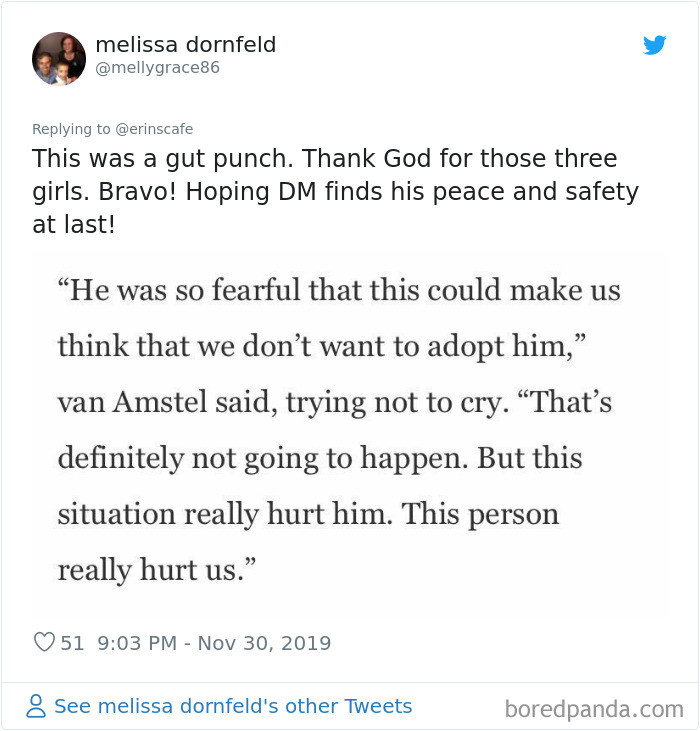The height and width of the screenshot is (731, 700).
Task: Open the 9:03 PM - Nov 30, 2019 timestamp
Action: [214, 643]
